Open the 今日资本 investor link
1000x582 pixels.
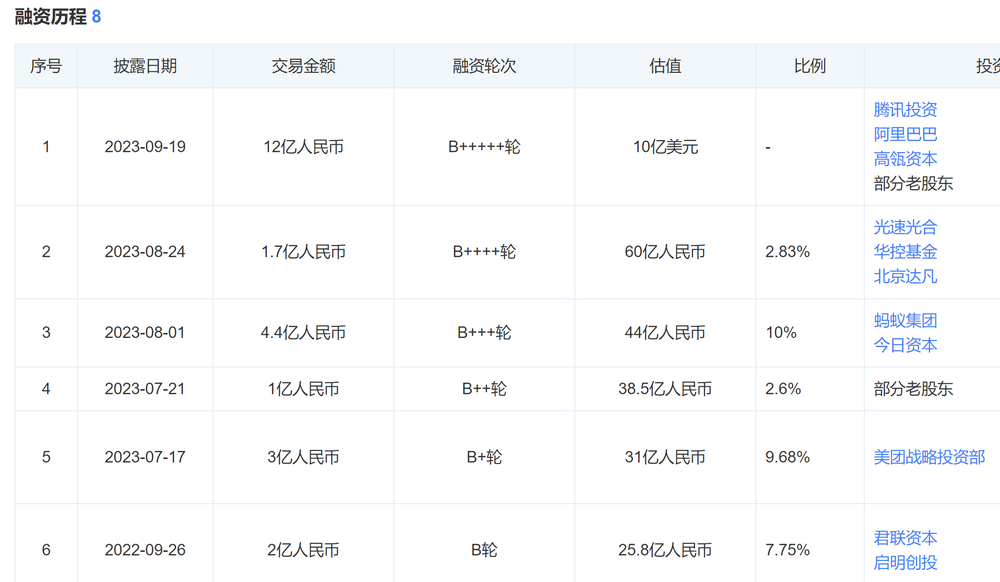905,346
